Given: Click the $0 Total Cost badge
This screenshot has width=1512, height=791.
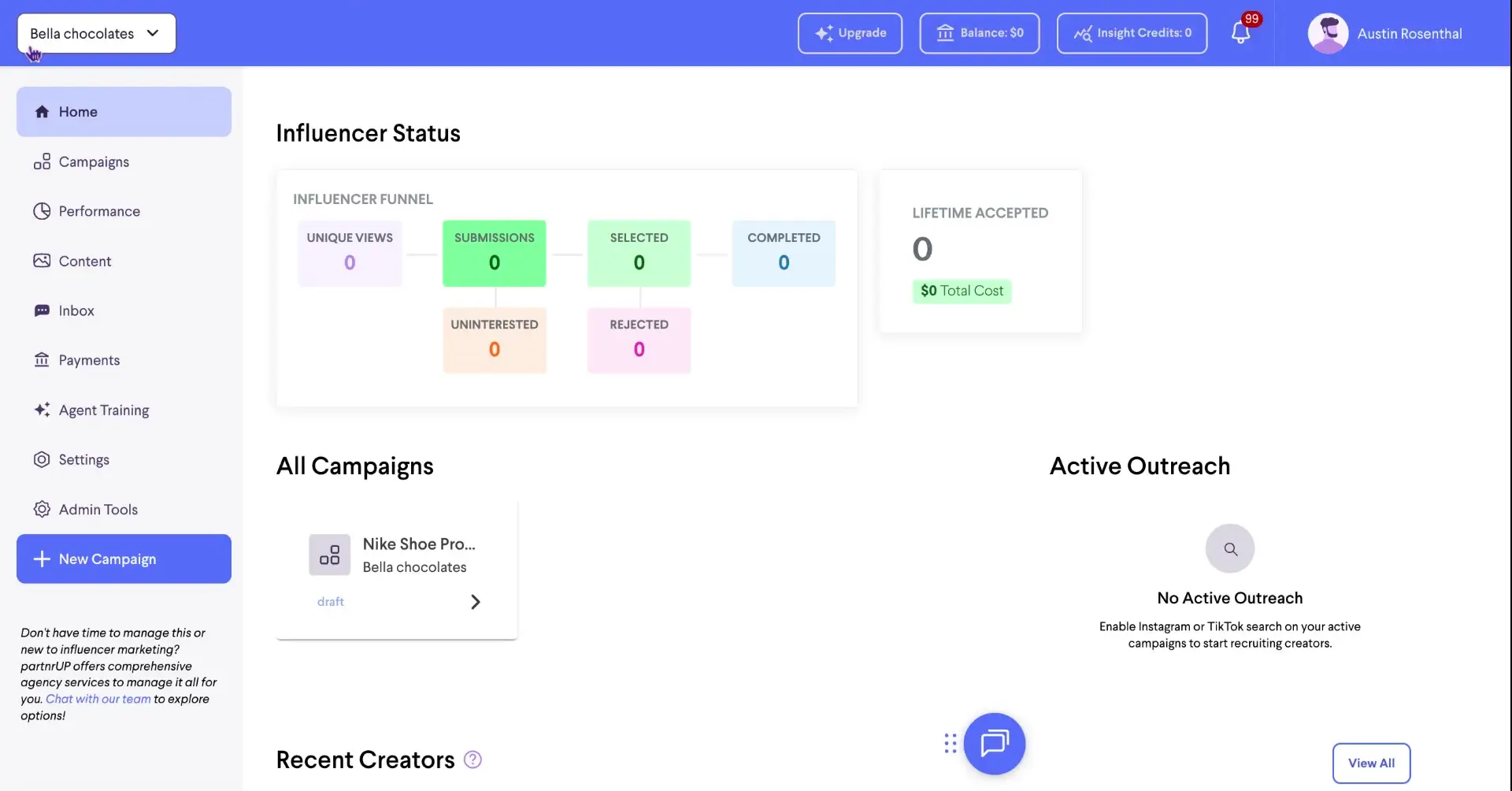Looking at the screenshot, I should (962, 291).
